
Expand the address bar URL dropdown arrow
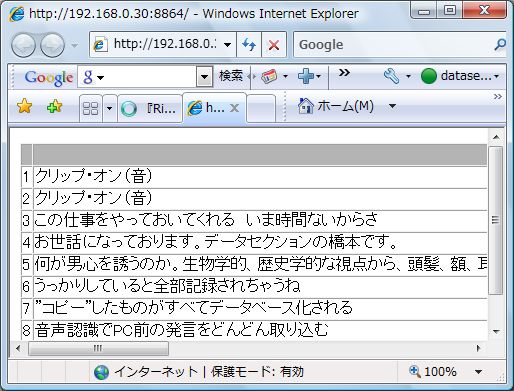coord(228,44)
